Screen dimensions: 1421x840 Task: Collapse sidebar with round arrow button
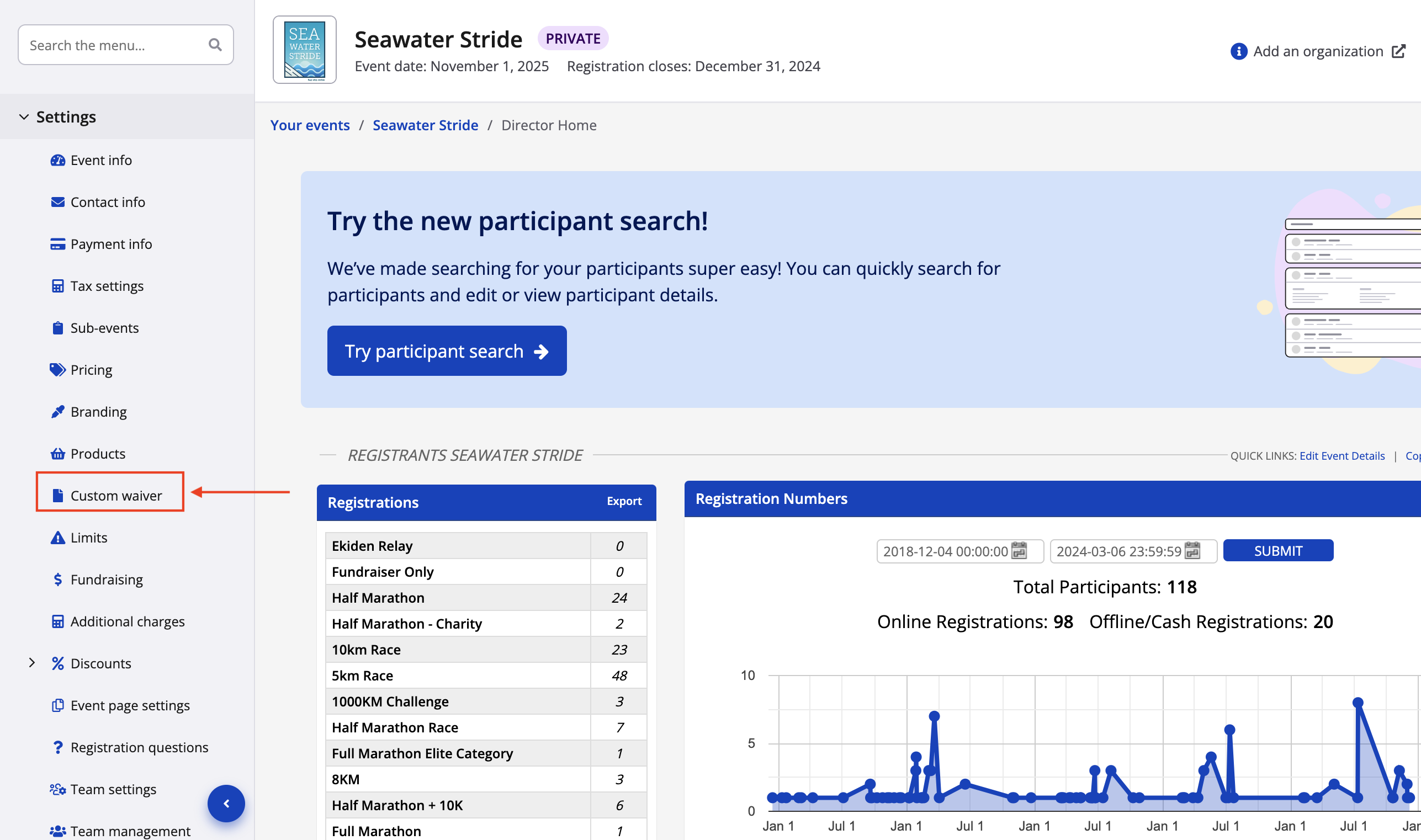point(226,803)
